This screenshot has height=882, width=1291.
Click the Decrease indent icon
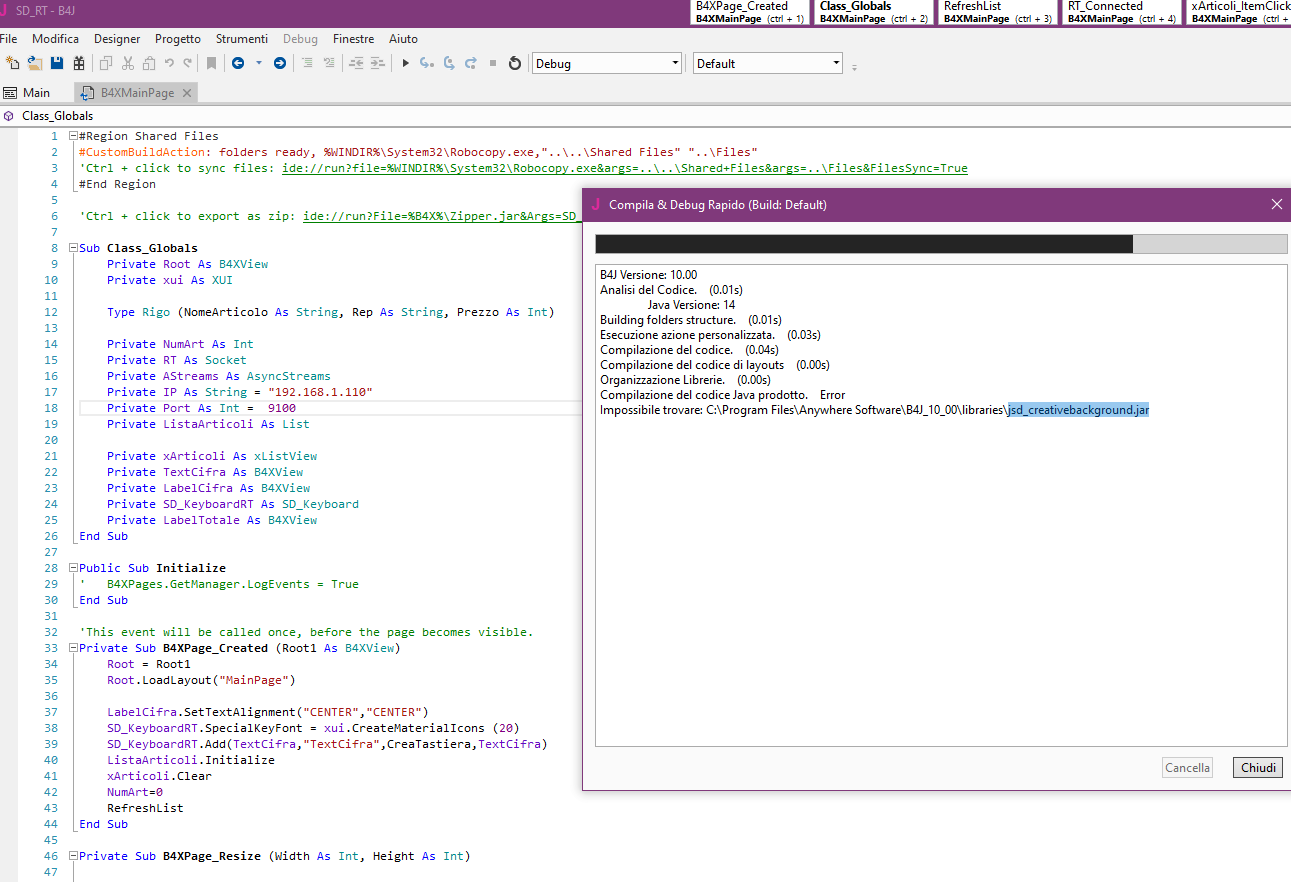pos(356,63)
